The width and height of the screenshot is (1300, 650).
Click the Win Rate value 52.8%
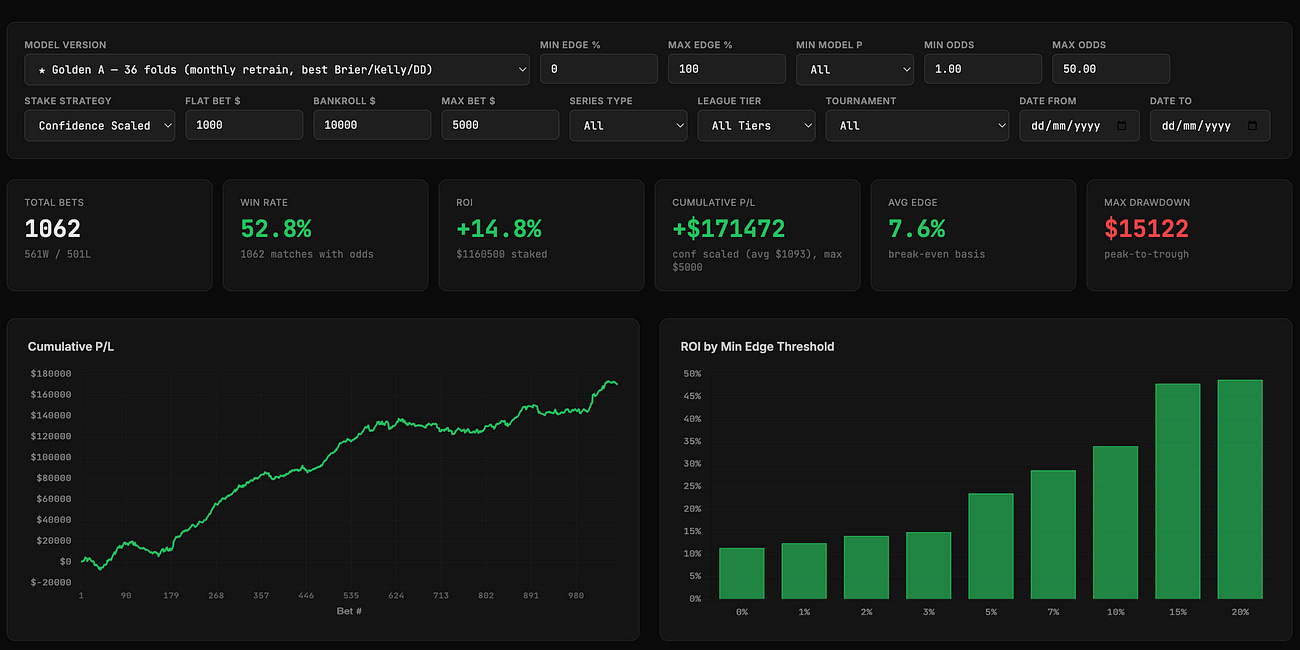276,229
